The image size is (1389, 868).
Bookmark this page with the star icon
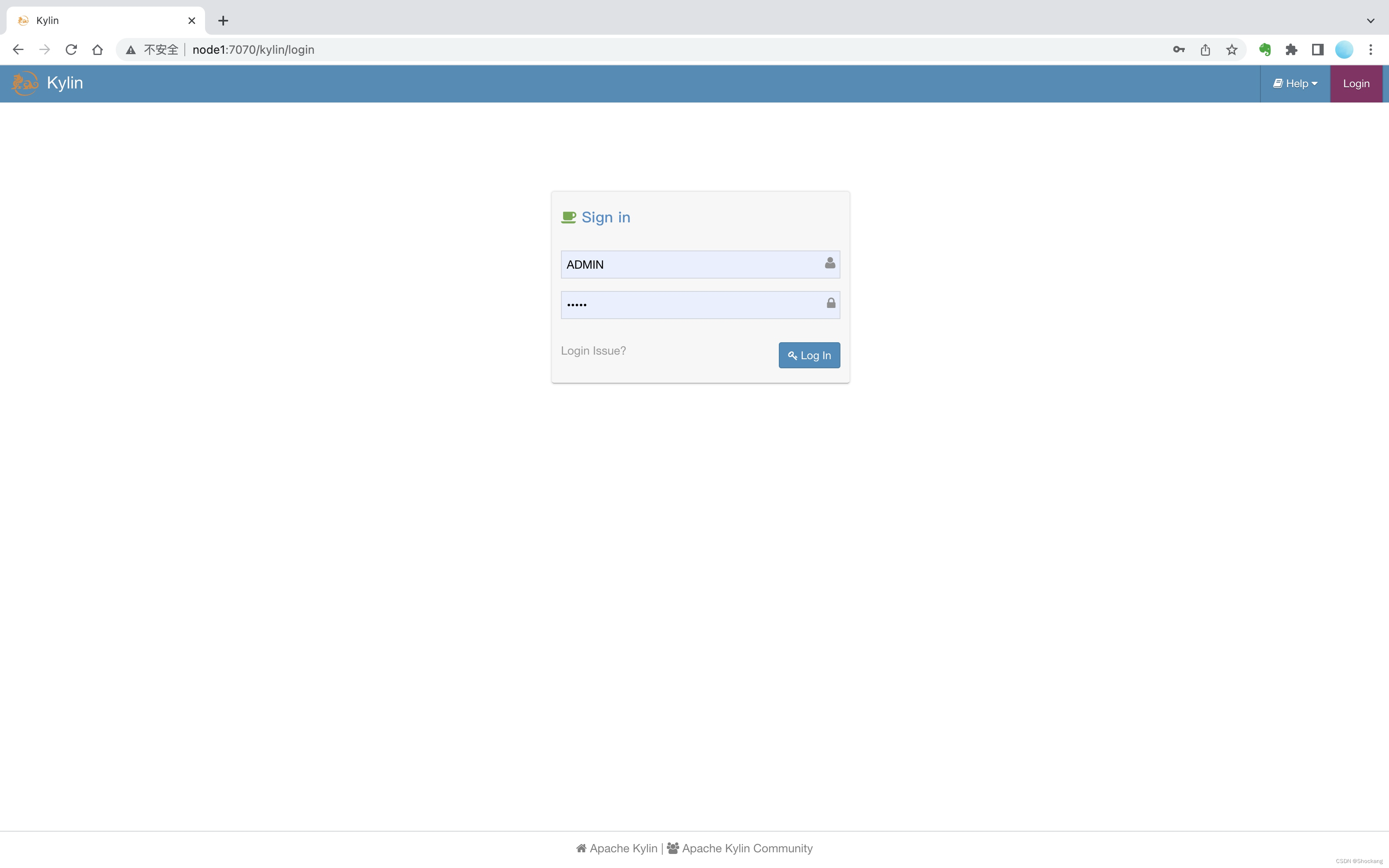(x=1232, y=50)
